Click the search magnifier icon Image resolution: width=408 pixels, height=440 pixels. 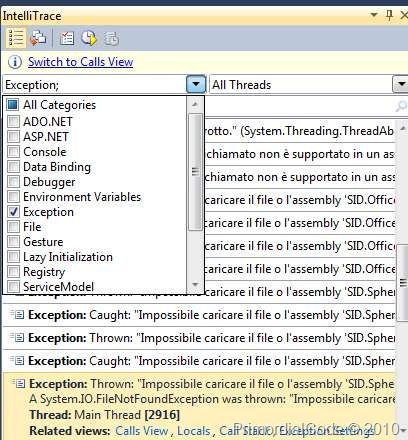[x=401, y=106]
